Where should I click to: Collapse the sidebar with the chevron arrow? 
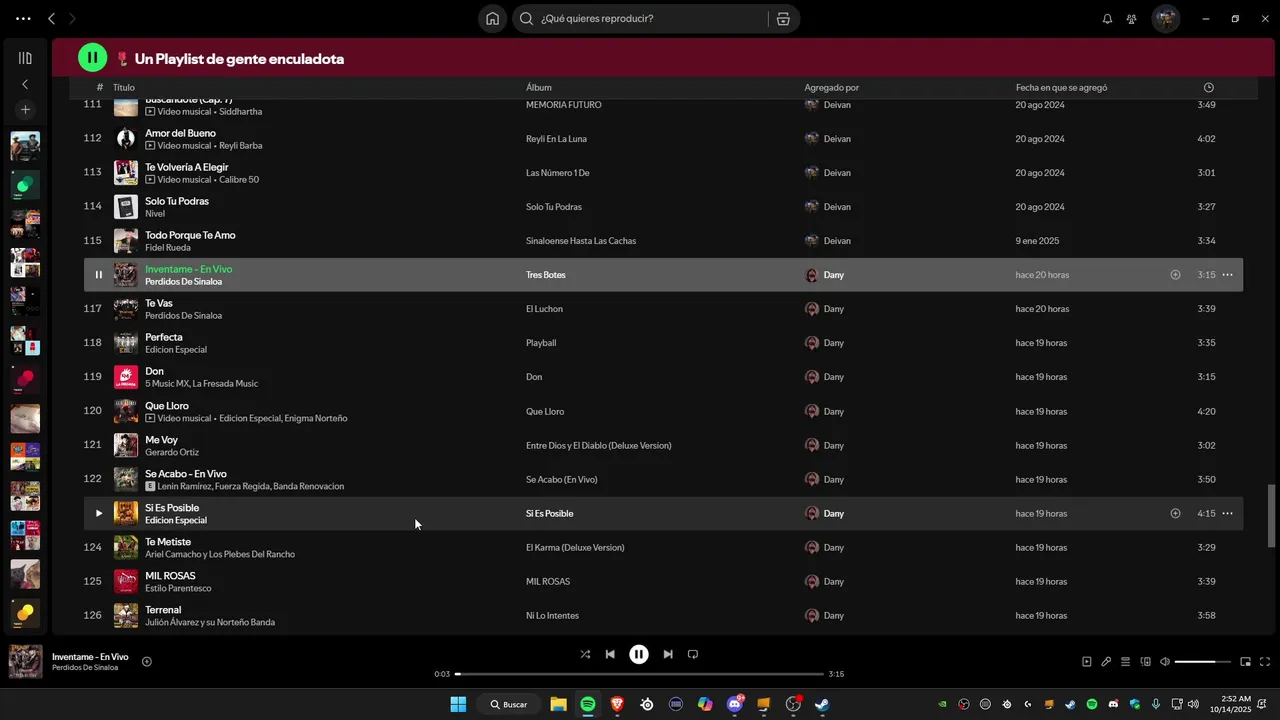(x=25, y=84)
